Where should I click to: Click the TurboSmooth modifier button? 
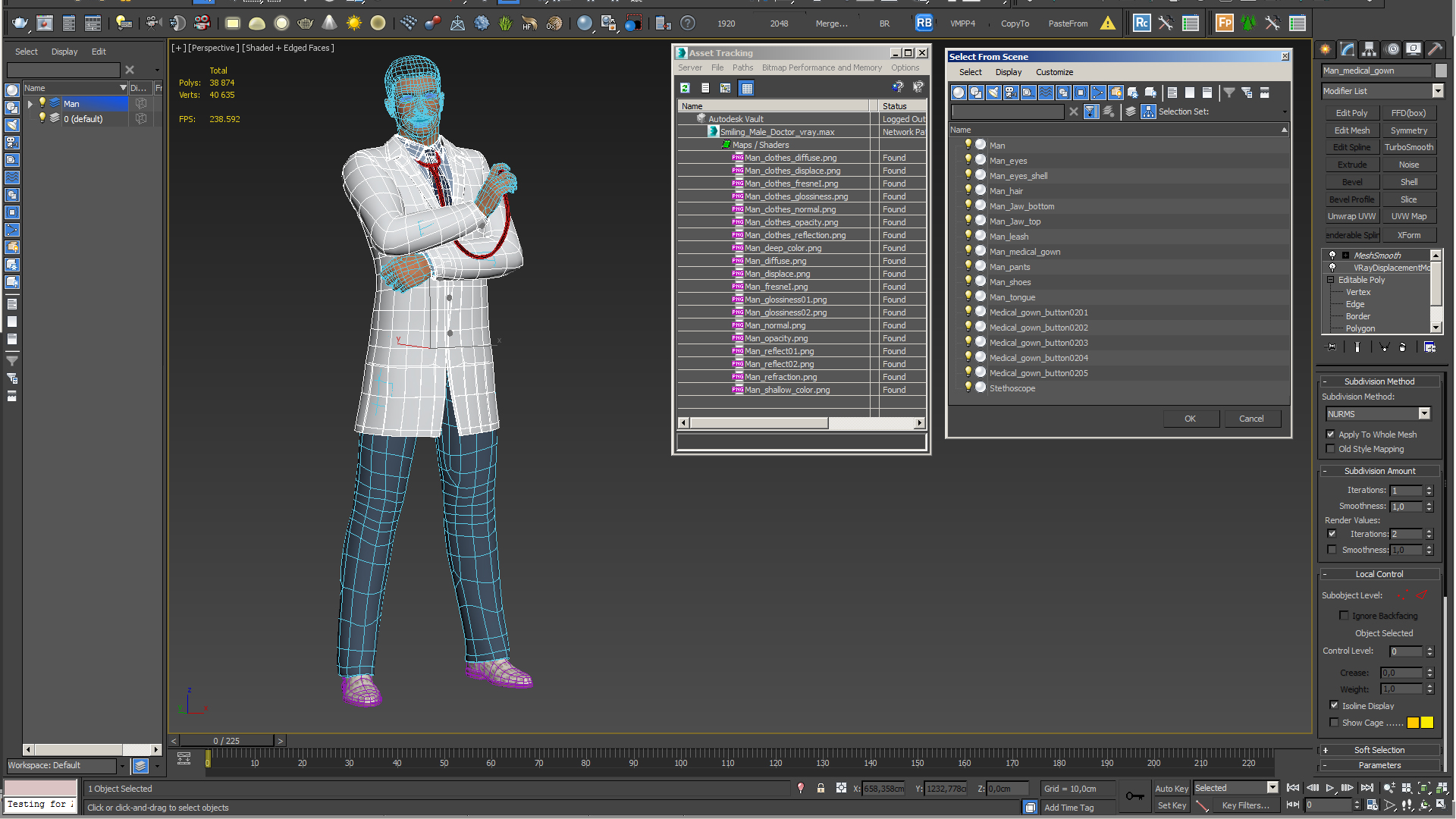(1408, 147)
